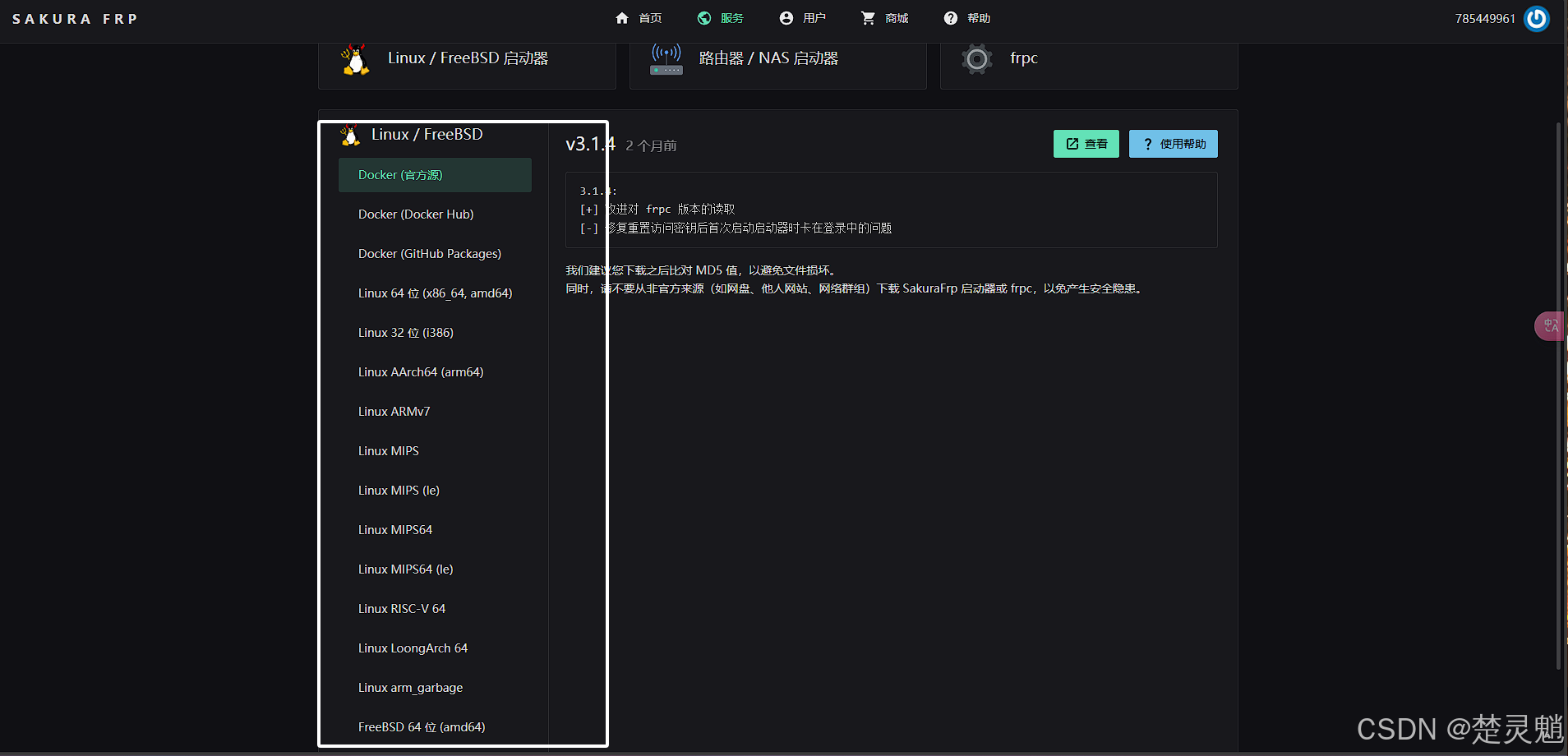Click username 785449961
This screenshot has width=1568, height=756.
[x=1485, y=18]
